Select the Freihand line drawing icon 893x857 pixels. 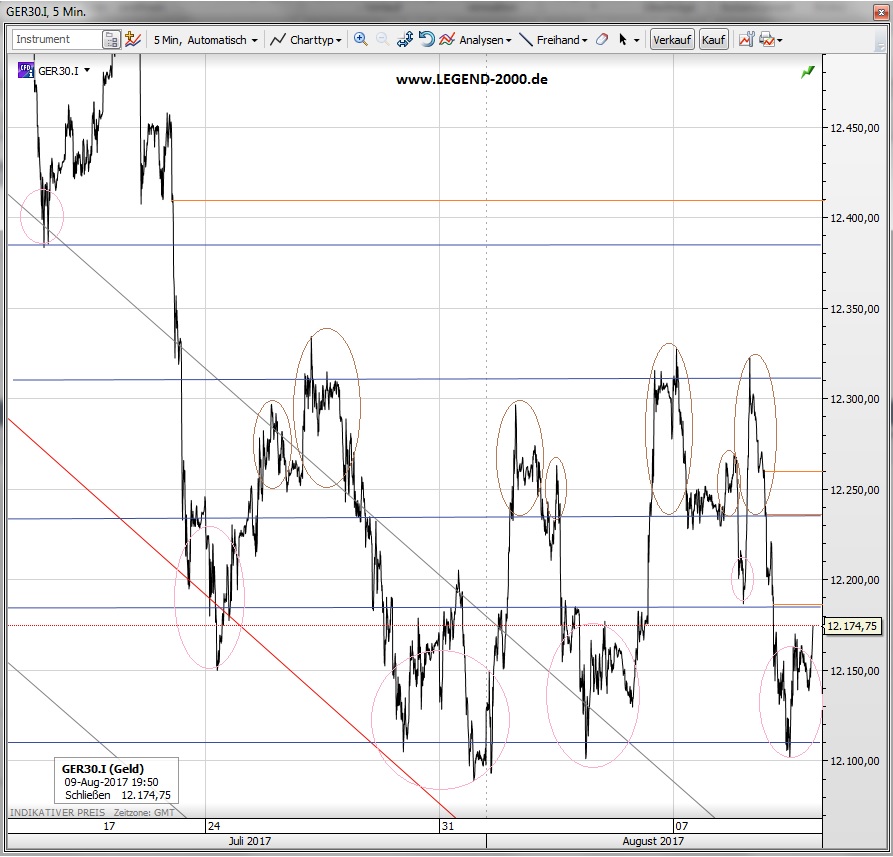pyautogui.click(x=527, y=40)
